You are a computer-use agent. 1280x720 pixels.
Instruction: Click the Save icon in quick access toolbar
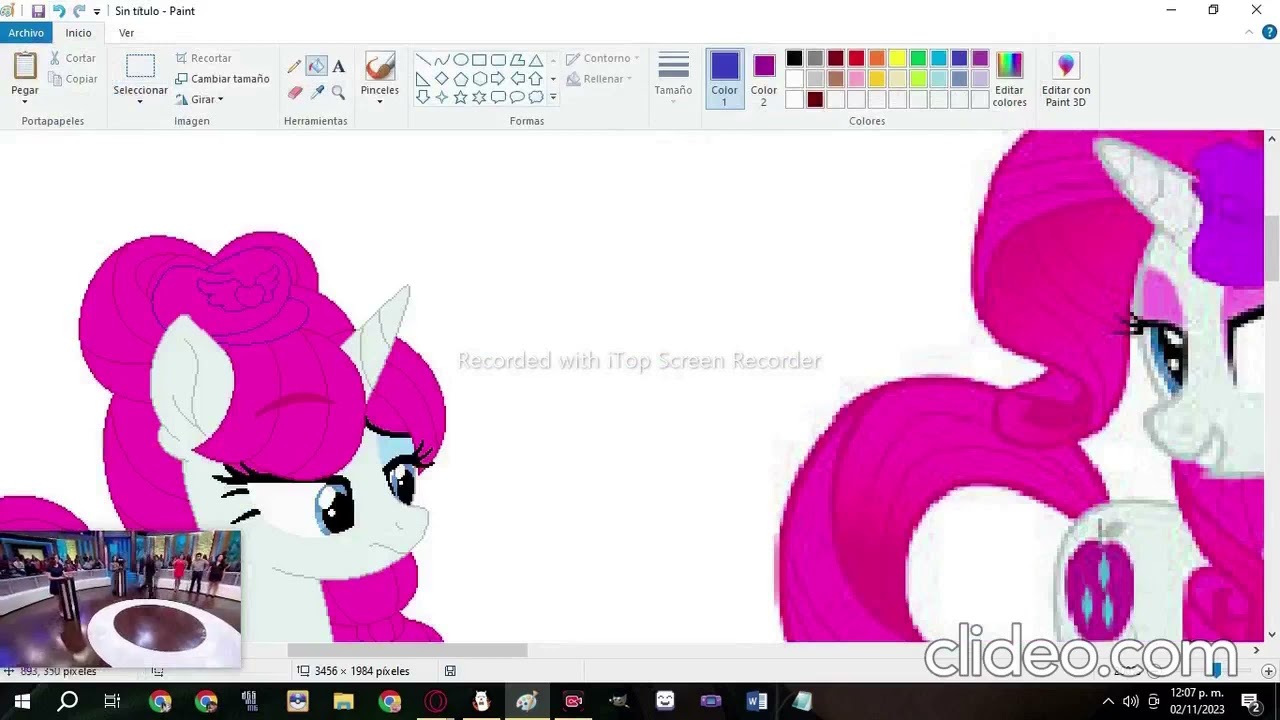(38, 11)
